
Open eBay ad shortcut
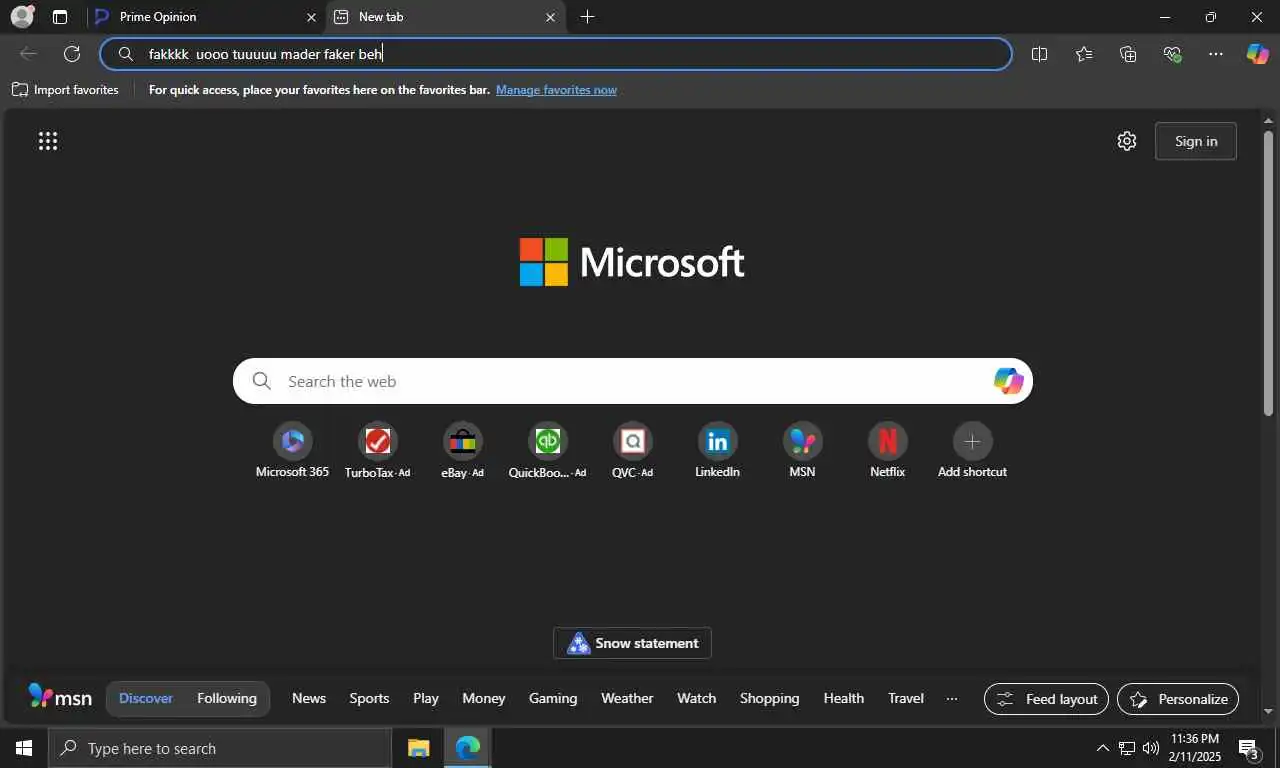tap(462, 450)
